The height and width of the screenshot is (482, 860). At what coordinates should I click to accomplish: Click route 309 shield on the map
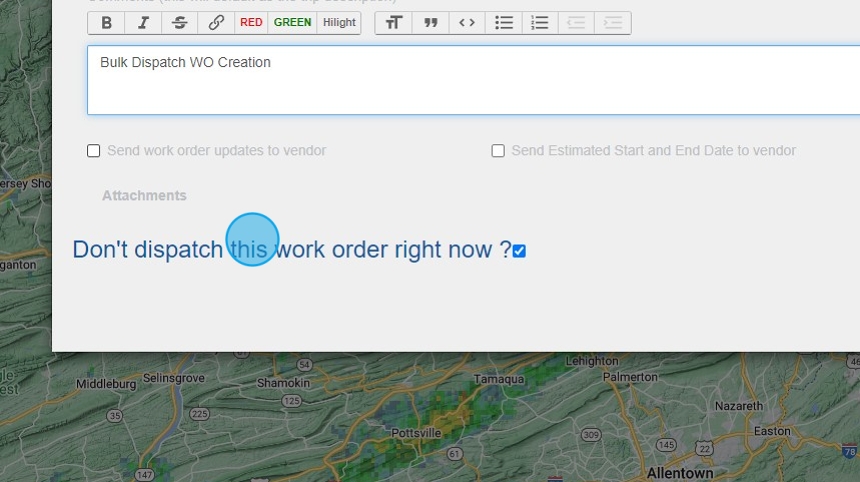point(591,435)
